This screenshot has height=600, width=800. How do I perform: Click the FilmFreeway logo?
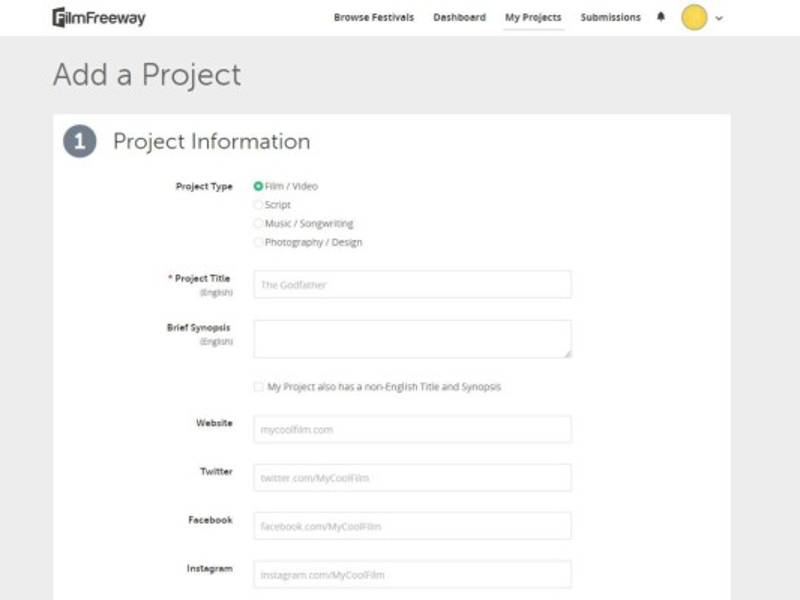tap(98, 18)
